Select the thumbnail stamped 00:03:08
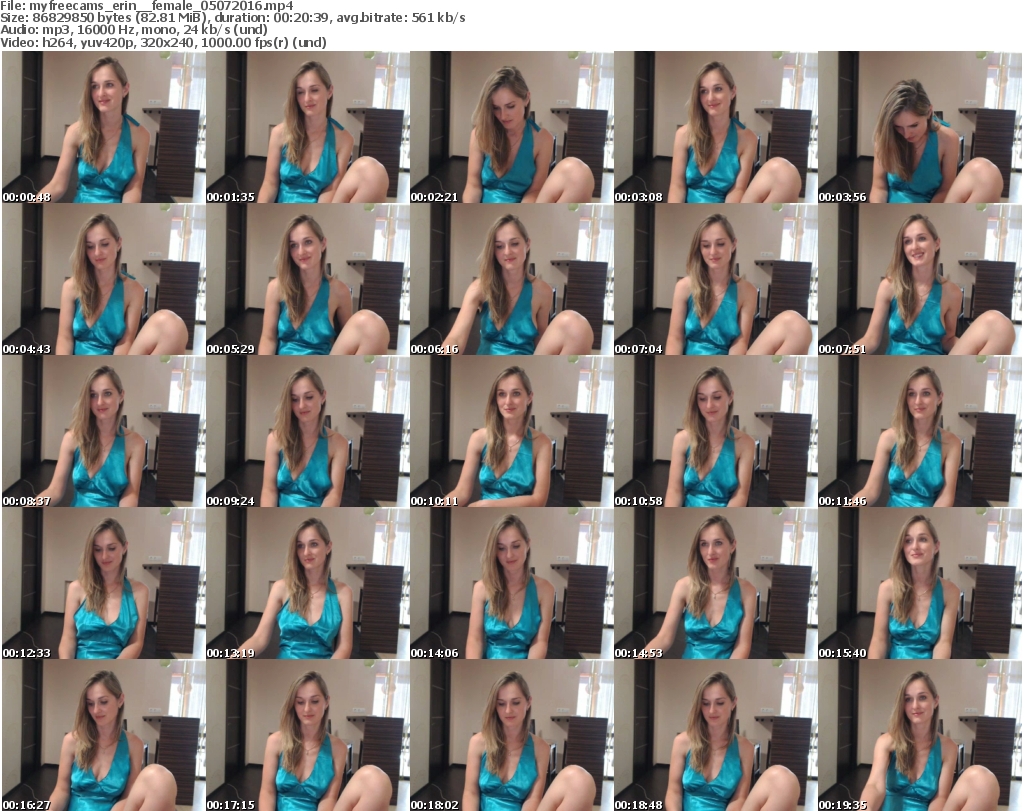Image resolution: width=1024 pixels, height=811 pixels. point(716,127)
